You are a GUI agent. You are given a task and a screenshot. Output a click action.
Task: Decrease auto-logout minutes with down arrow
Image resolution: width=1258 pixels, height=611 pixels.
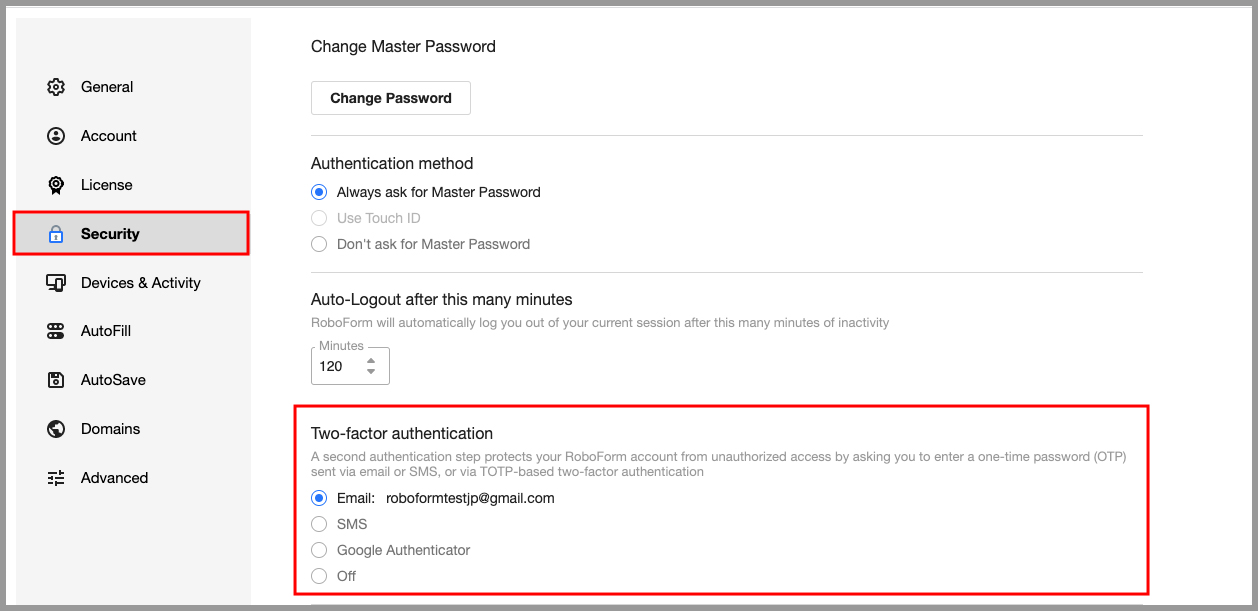pos(371,372)
